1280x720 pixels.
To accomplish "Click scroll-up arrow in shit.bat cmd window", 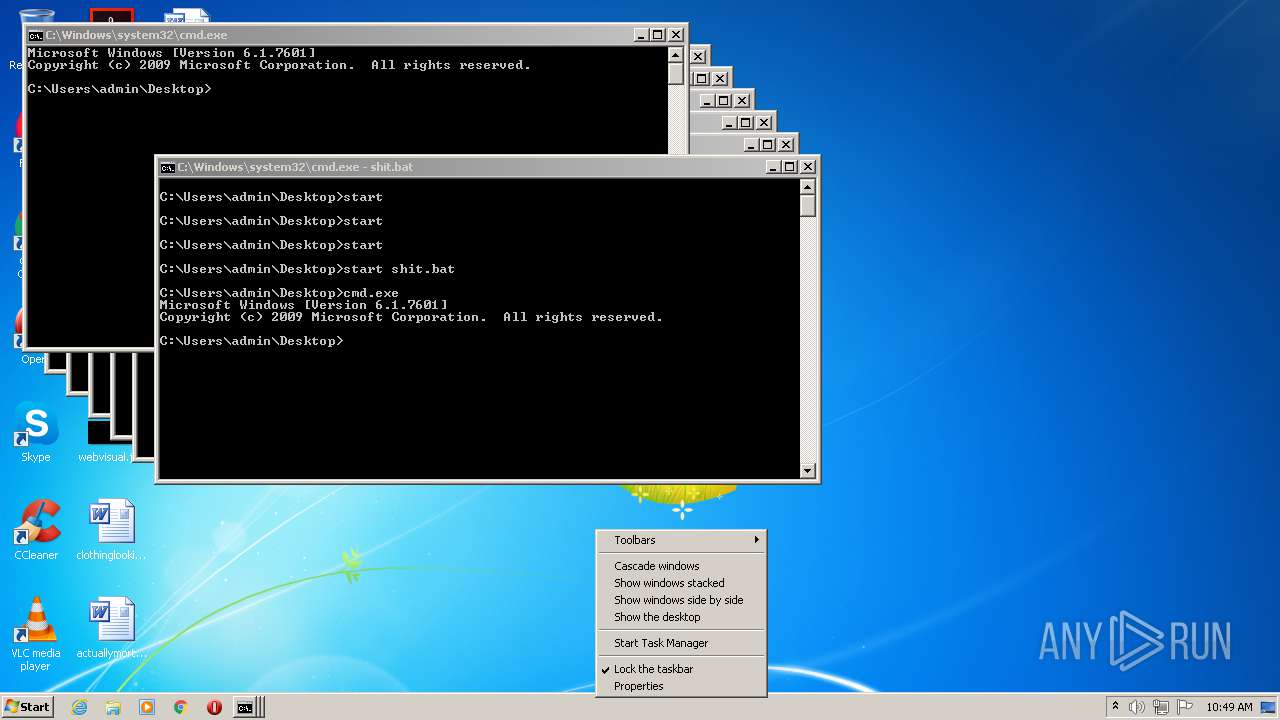I will [x=808, y=187].
